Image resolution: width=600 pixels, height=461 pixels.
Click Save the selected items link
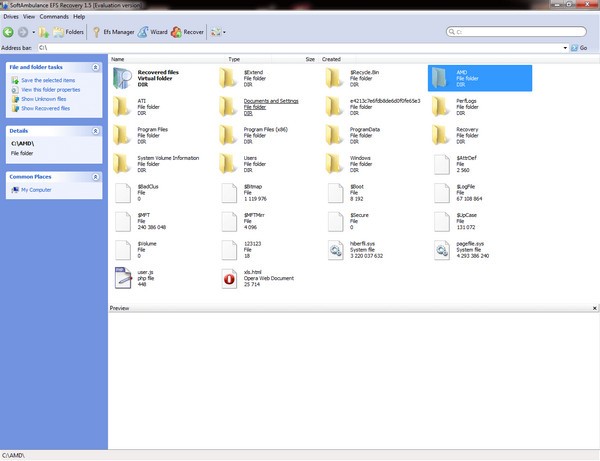tap(47, 80)
